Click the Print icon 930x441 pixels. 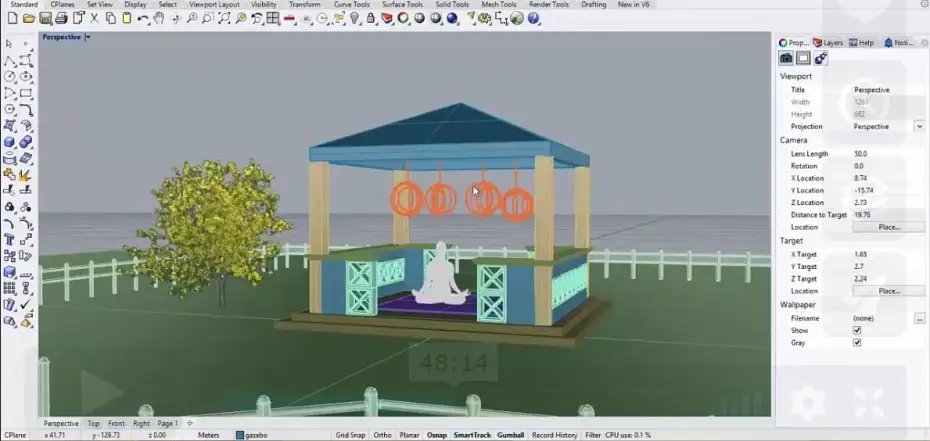click(x=61, y=18)
